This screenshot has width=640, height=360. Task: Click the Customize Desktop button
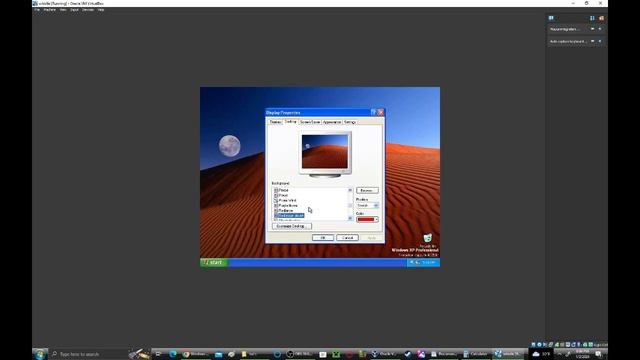(291, 226)
